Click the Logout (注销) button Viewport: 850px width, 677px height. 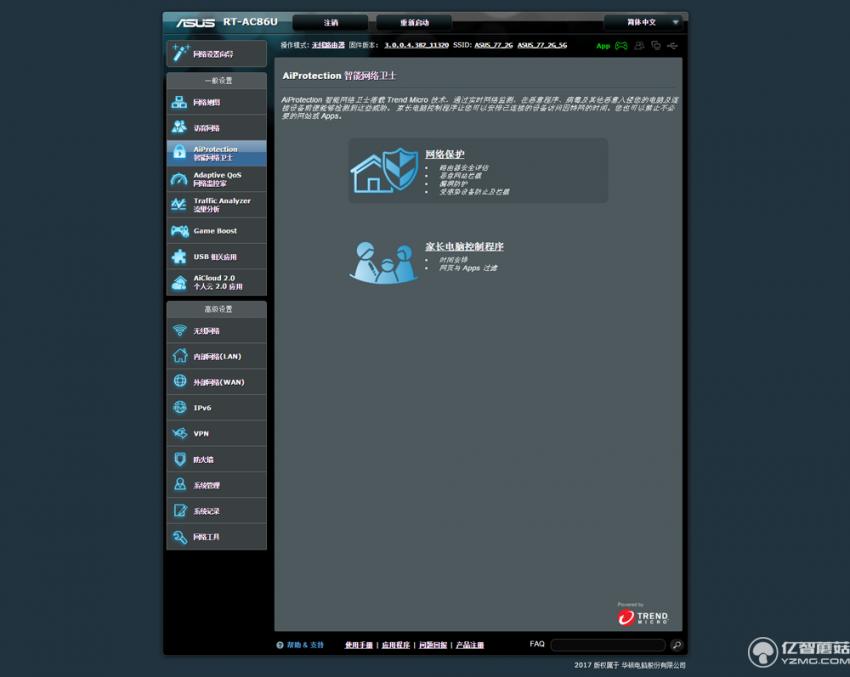331,22
